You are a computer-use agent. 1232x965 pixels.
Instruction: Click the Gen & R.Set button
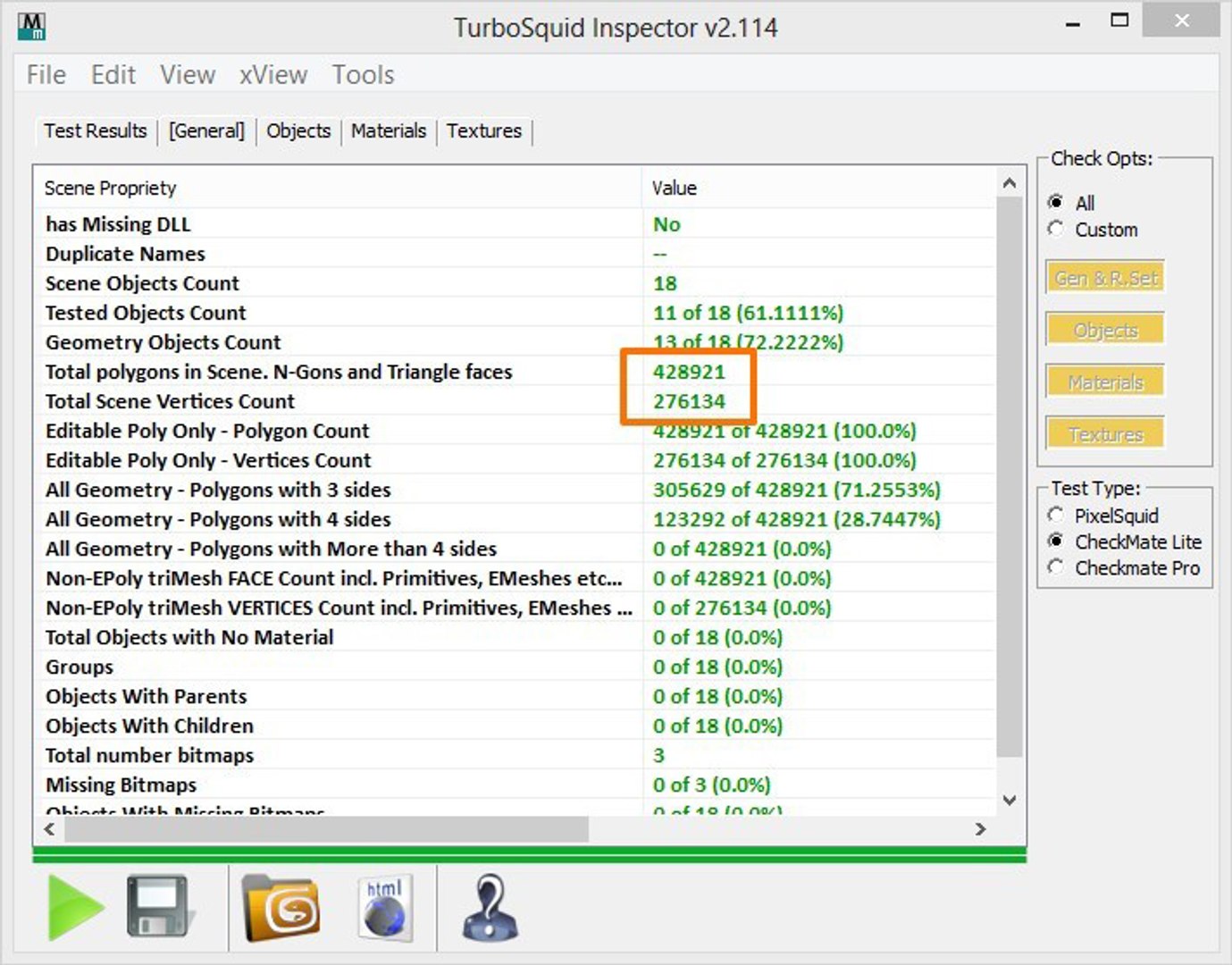tap(1105, 278)
